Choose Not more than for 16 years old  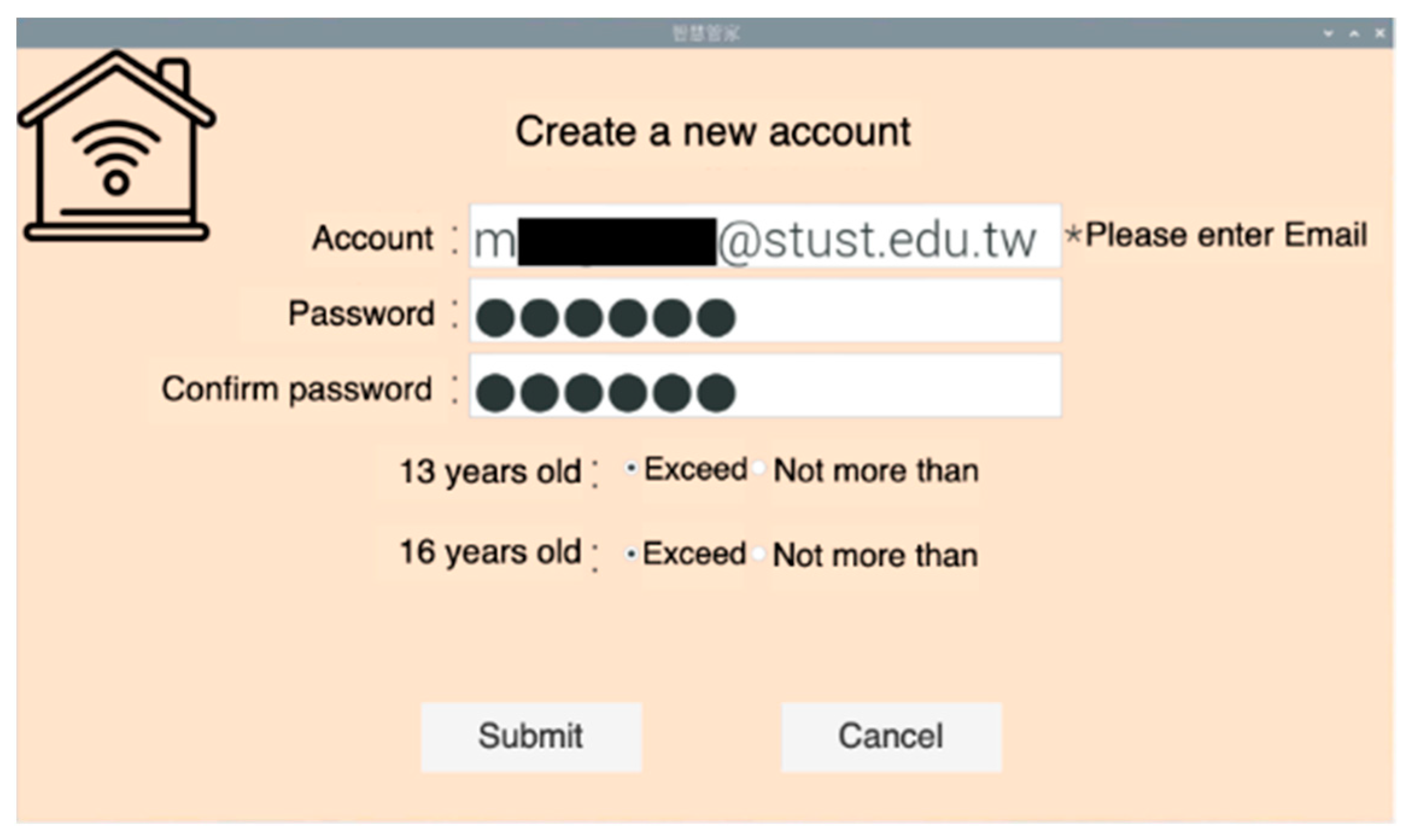tap(760, 554)
